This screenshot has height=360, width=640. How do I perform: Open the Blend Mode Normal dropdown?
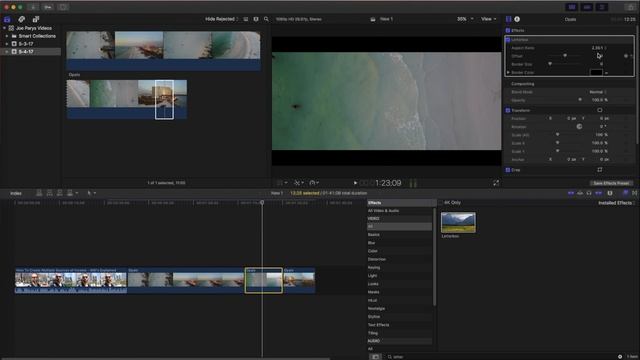tap(598, 92)
